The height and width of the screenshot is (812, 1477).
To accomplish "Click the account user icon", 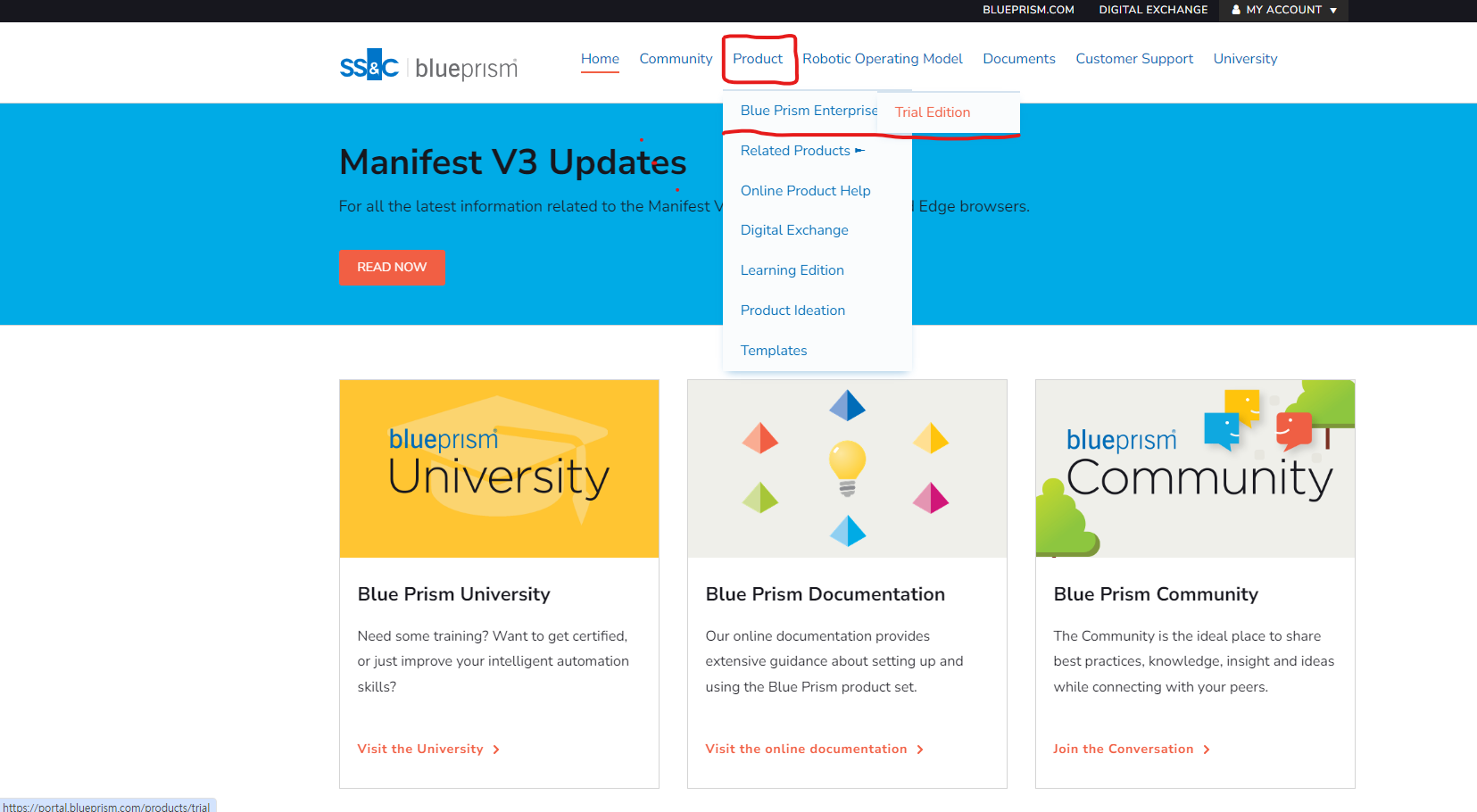I will [x=1236, y=10].
